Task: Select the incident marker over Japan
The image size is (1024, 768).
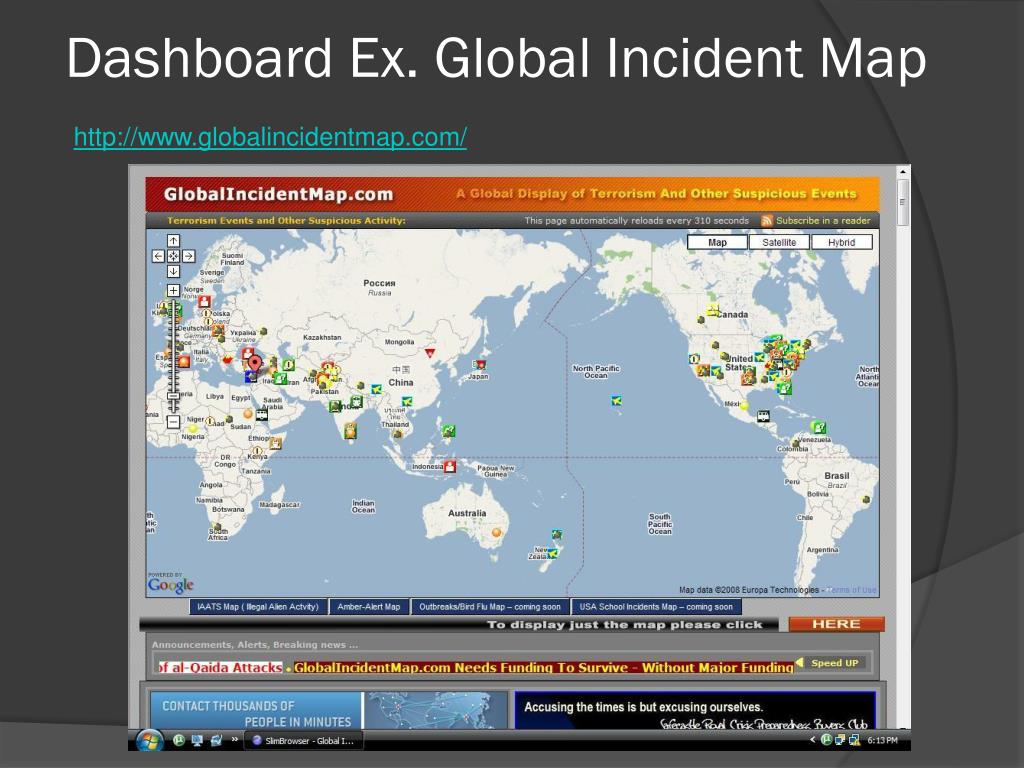Action: (x=481, y=364)
